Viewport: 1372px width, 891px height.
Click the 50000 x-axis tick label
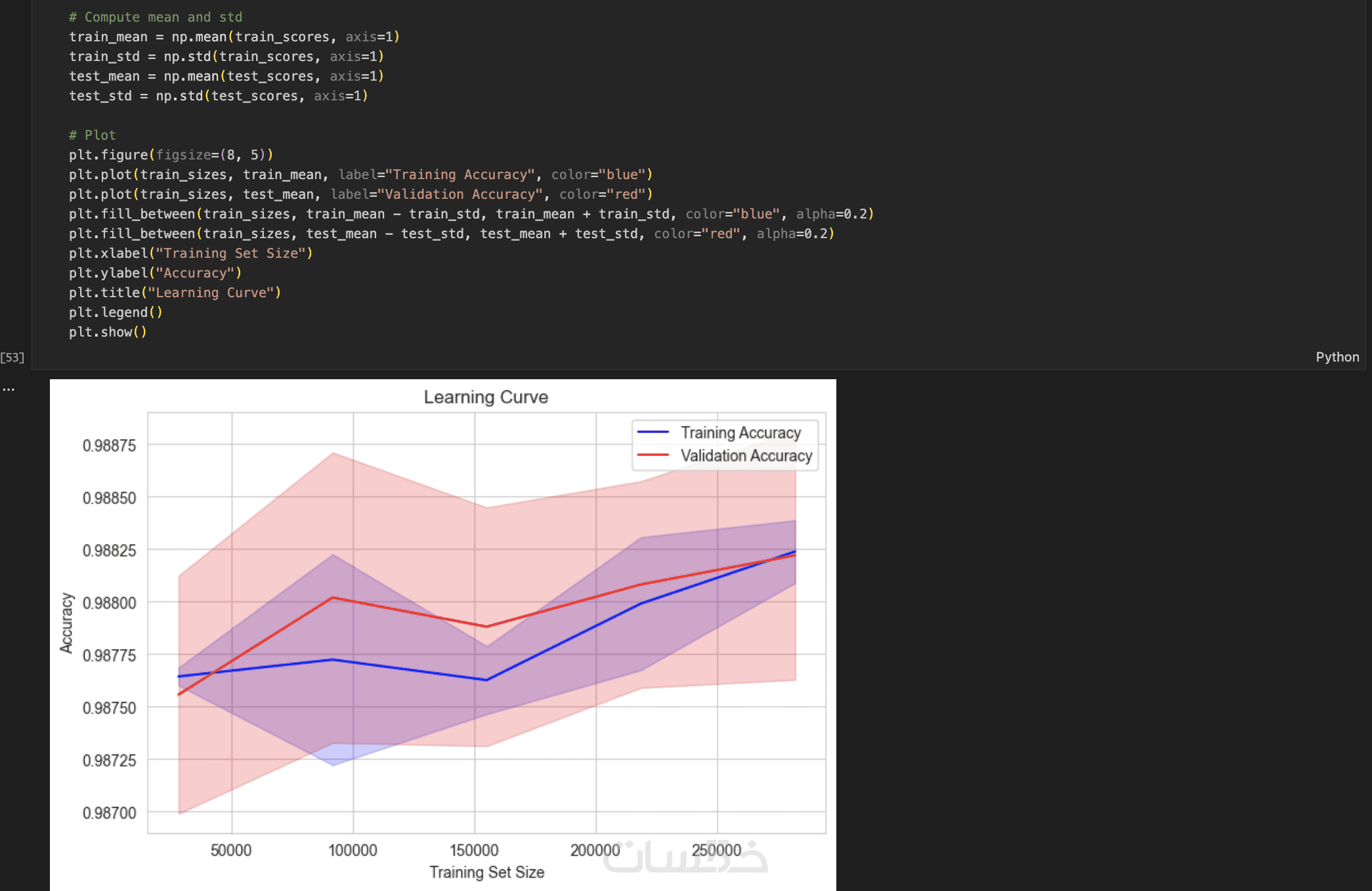(231, 850)
